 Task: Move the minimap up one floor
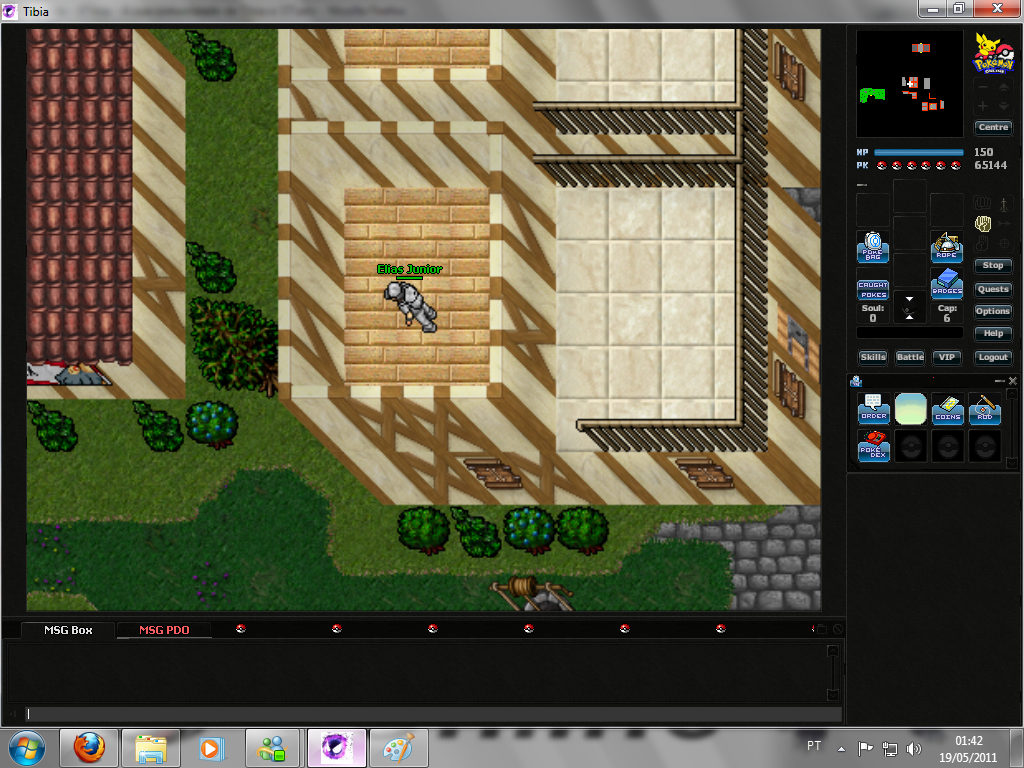point(1004,86)
